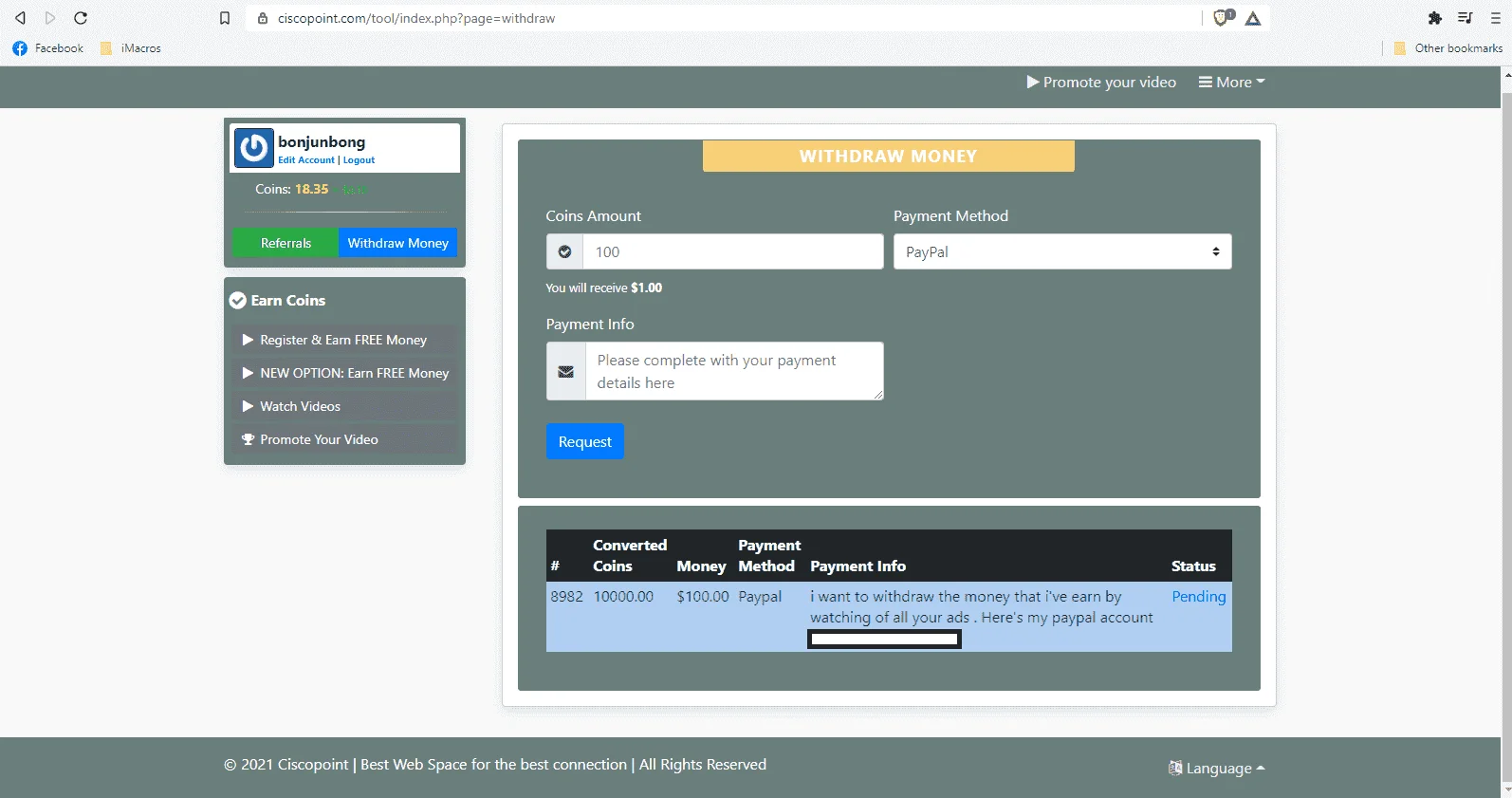
Task: Click the envelope icon beside Payment Info
Action: (x=566, y=371)
